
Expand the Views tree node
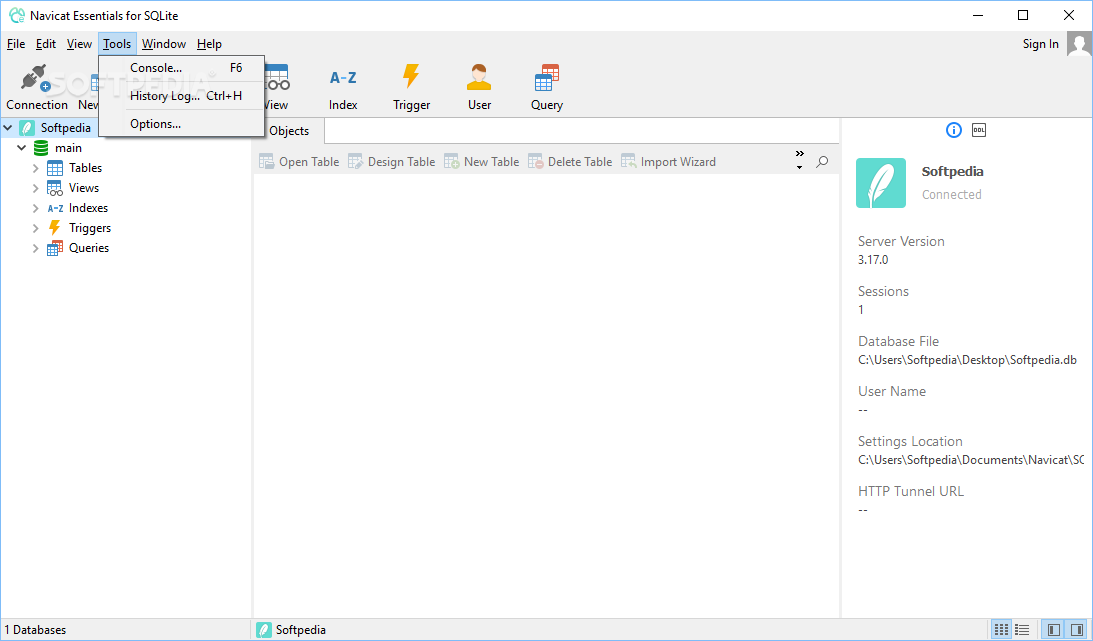36,188
